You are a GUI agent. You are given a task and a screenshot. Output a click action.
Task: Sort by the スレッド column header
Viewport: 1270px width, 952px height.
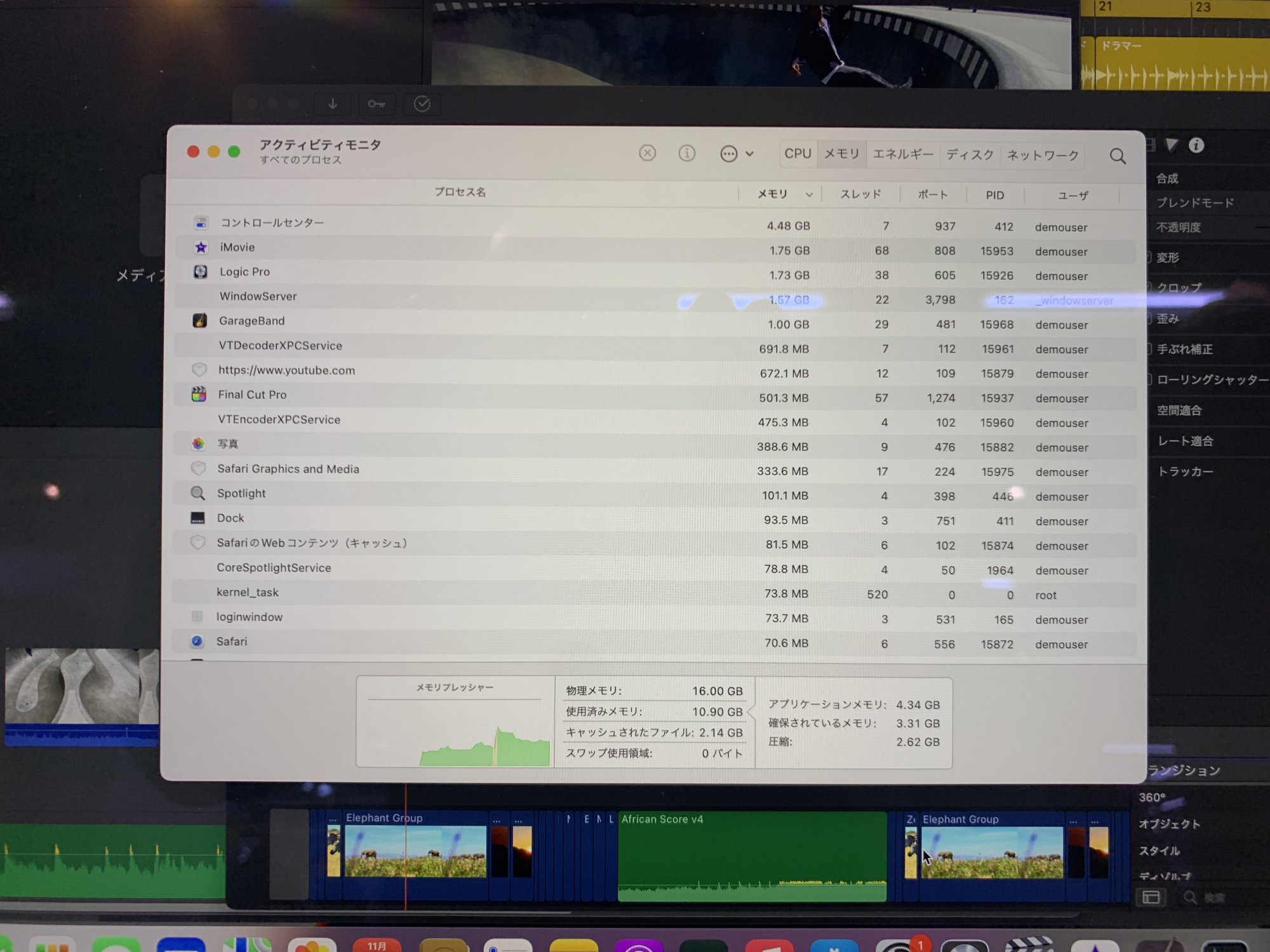860,194
